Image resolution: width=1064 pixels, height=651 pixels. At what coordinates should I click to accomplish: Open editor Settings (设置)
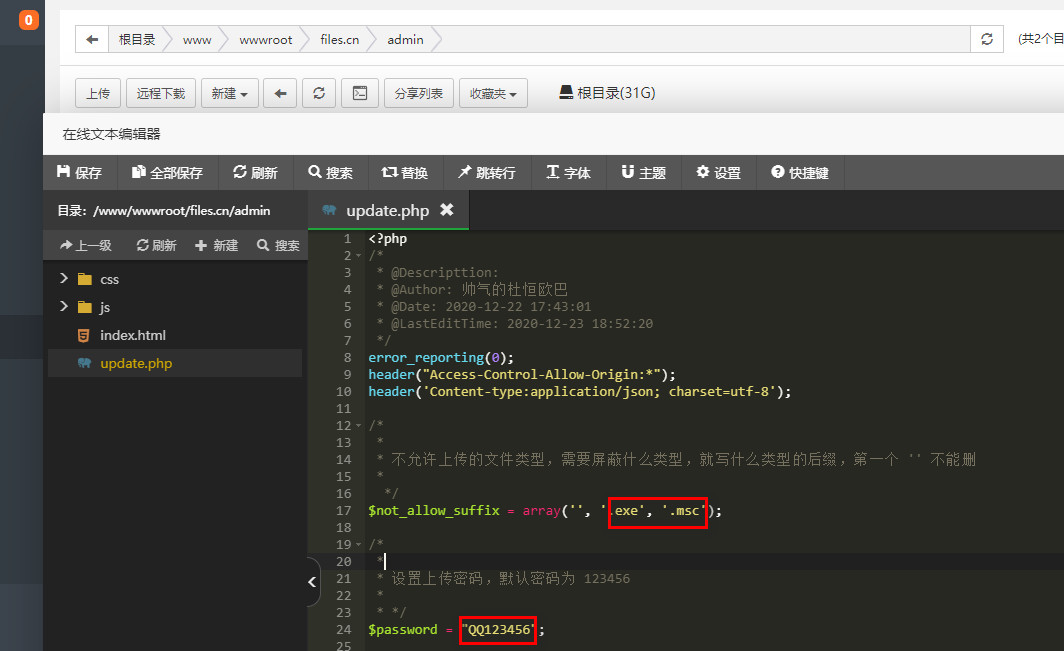coord(719,172)
